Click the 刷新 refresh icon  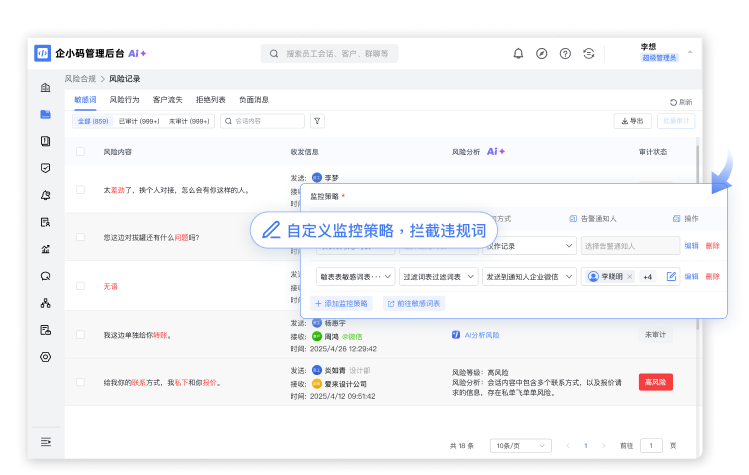(x=673, y=102)
